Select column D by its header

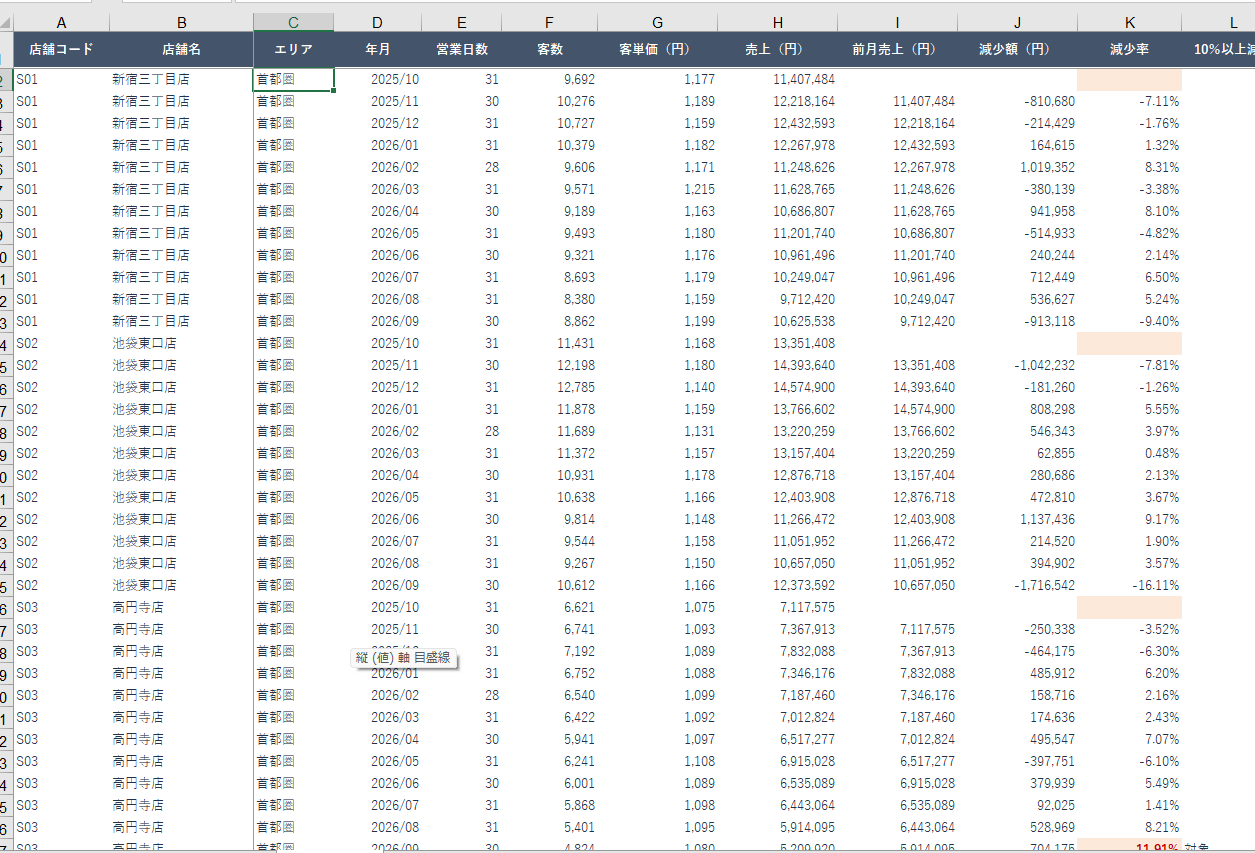pos(377,22)
